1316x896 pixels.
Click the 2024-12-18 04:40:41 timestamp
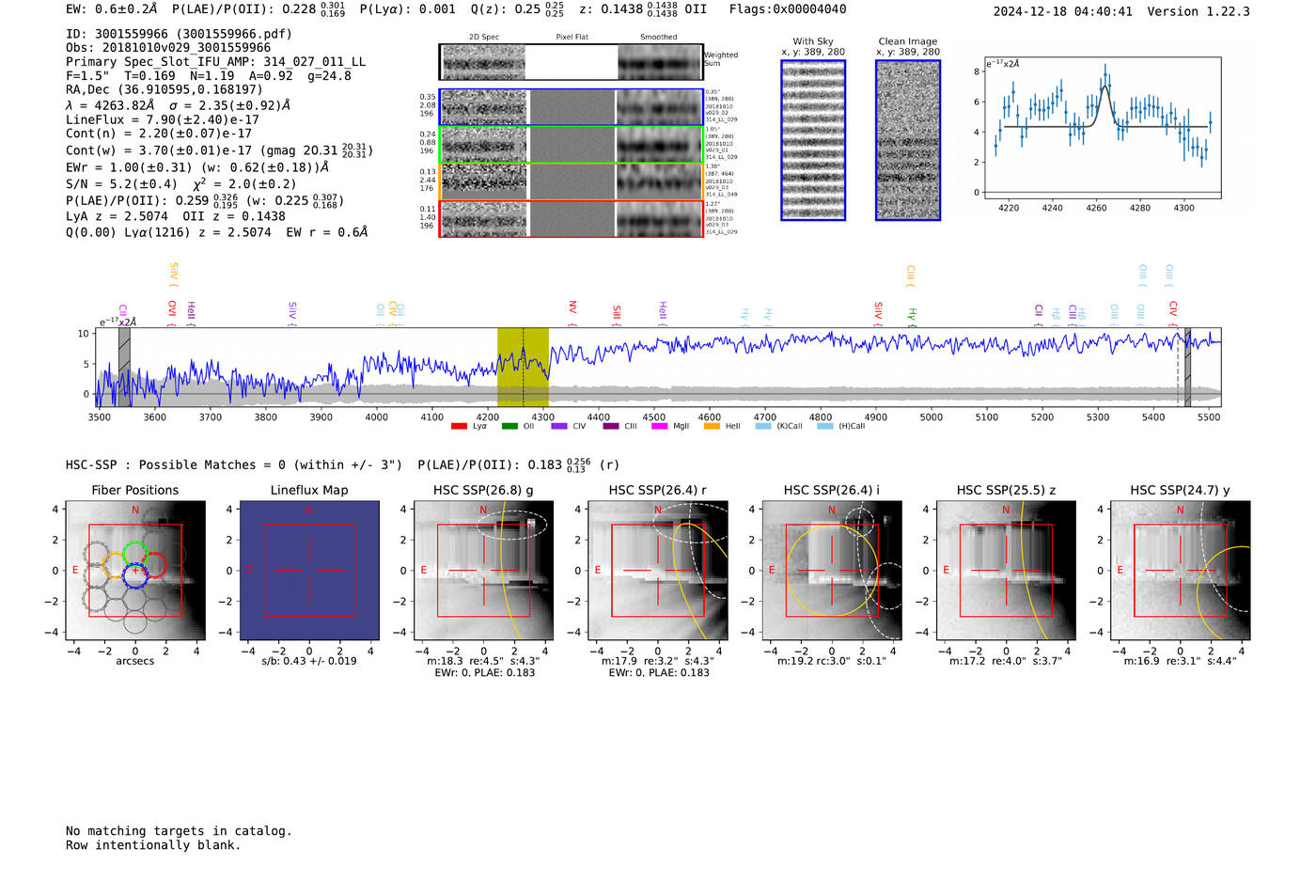1063,12
